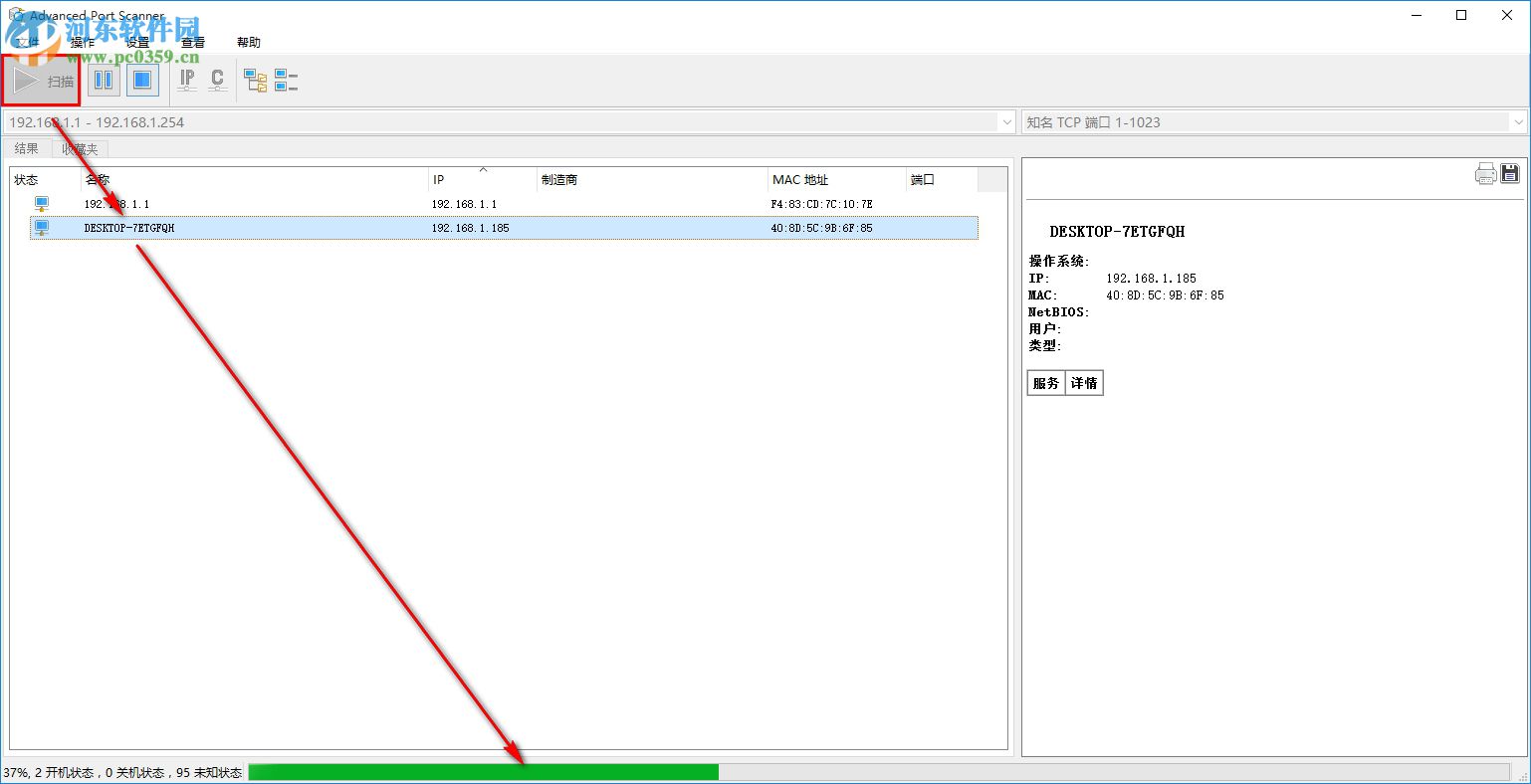Expand the 知名 TCP 端口 port list dropdown
Image resolution: width=1531 pixels, height=784 pixels.
click(1518, 121)
